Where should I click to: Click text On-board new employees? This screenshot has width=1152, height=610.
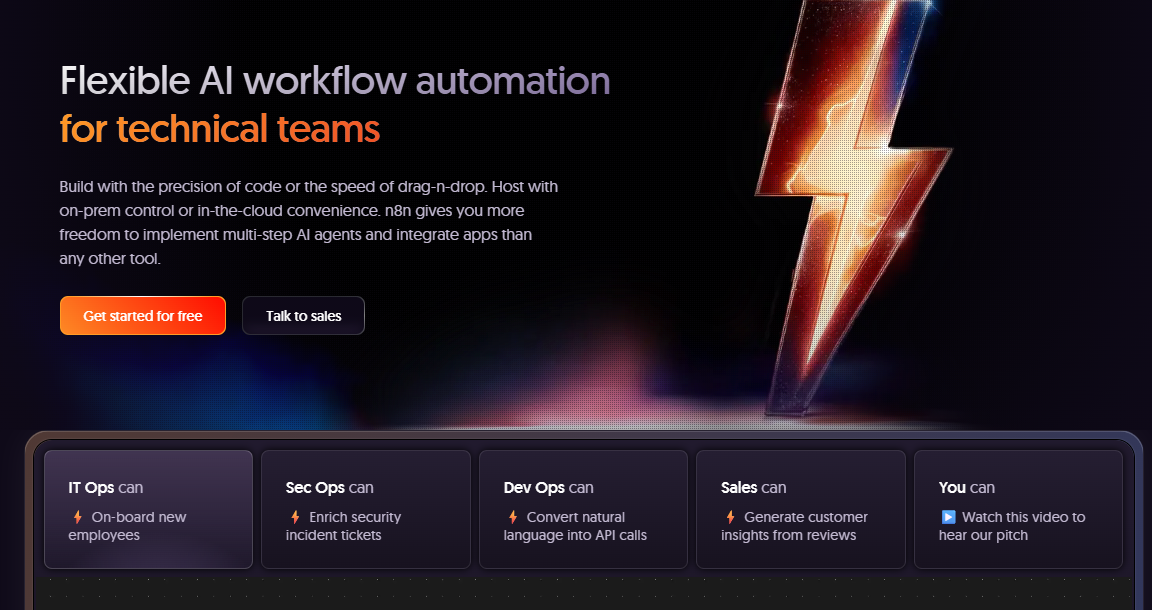coord(127,526)
